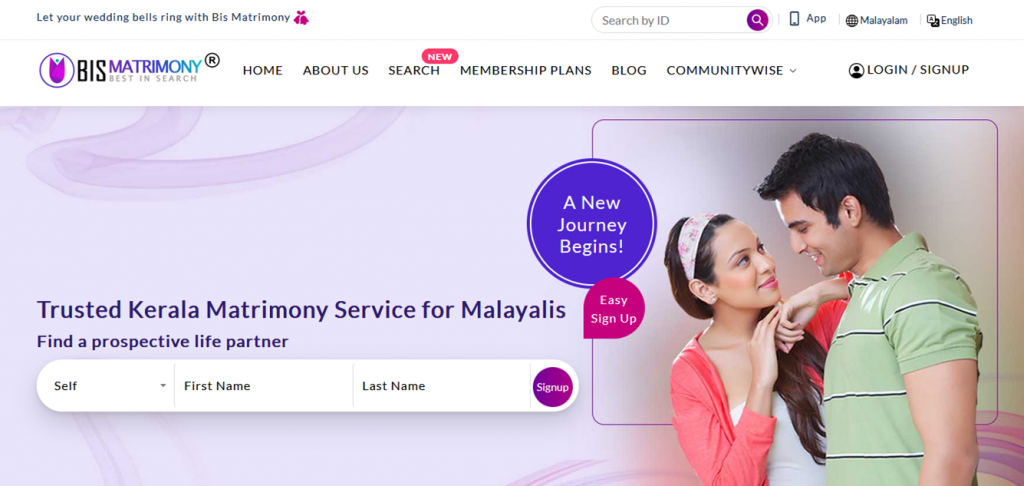The image size is (1024, 486).
Task: Go to the About Us page
Action: pos(336,71)
